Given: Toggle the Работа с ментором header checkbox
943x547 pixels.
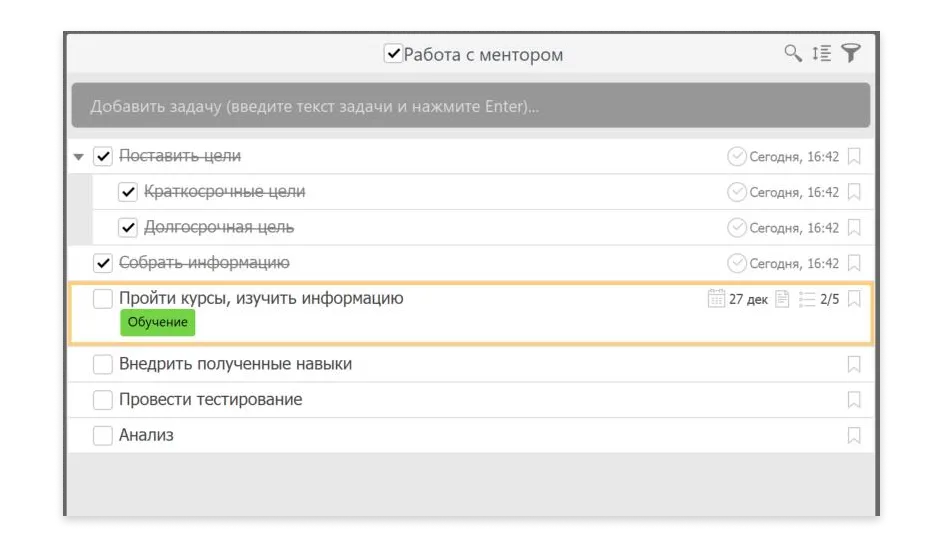Looking at the screenshot, I should point(393,54).
